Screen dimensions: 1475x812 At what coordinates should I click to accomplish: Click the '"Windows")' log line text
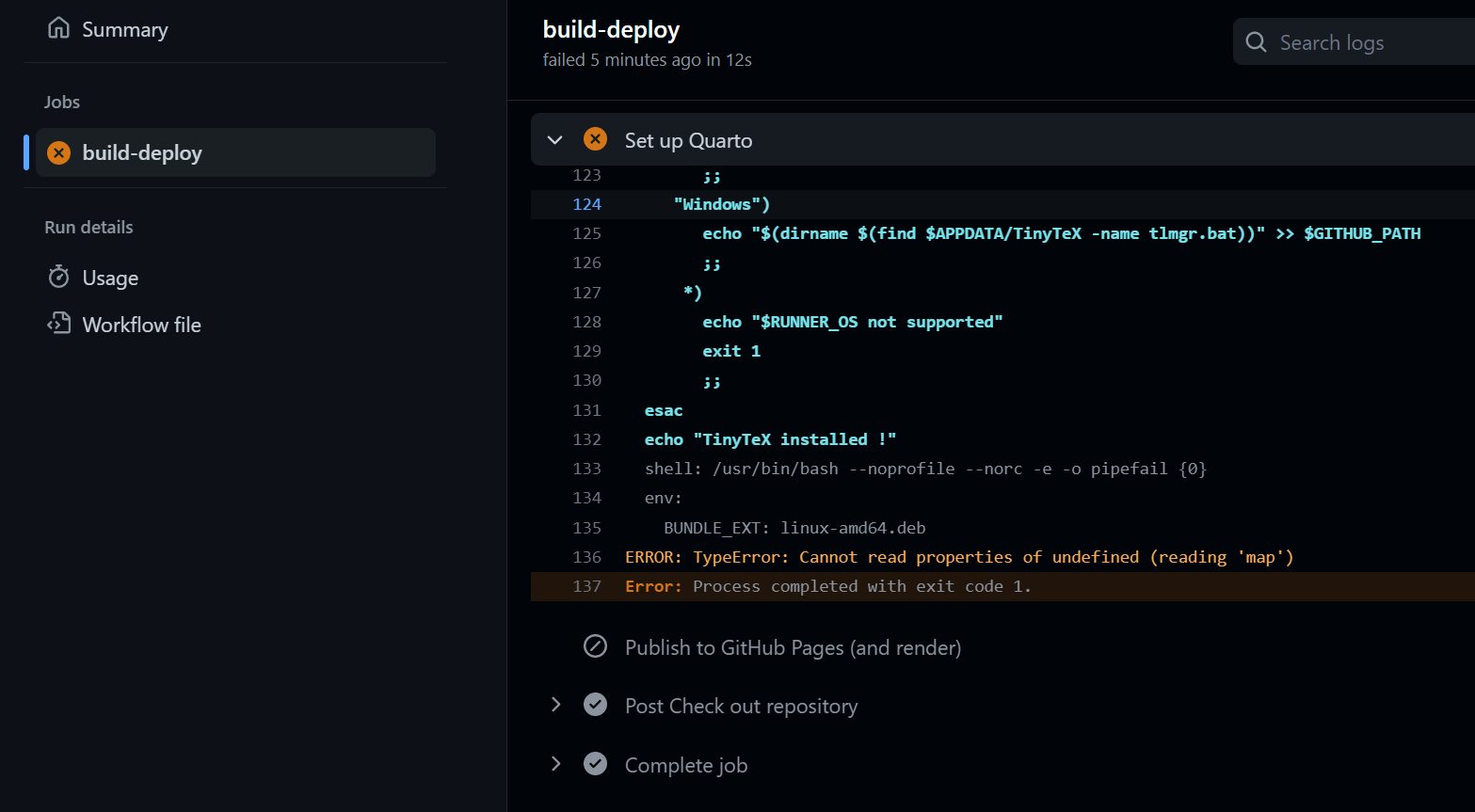coord(722,204)
